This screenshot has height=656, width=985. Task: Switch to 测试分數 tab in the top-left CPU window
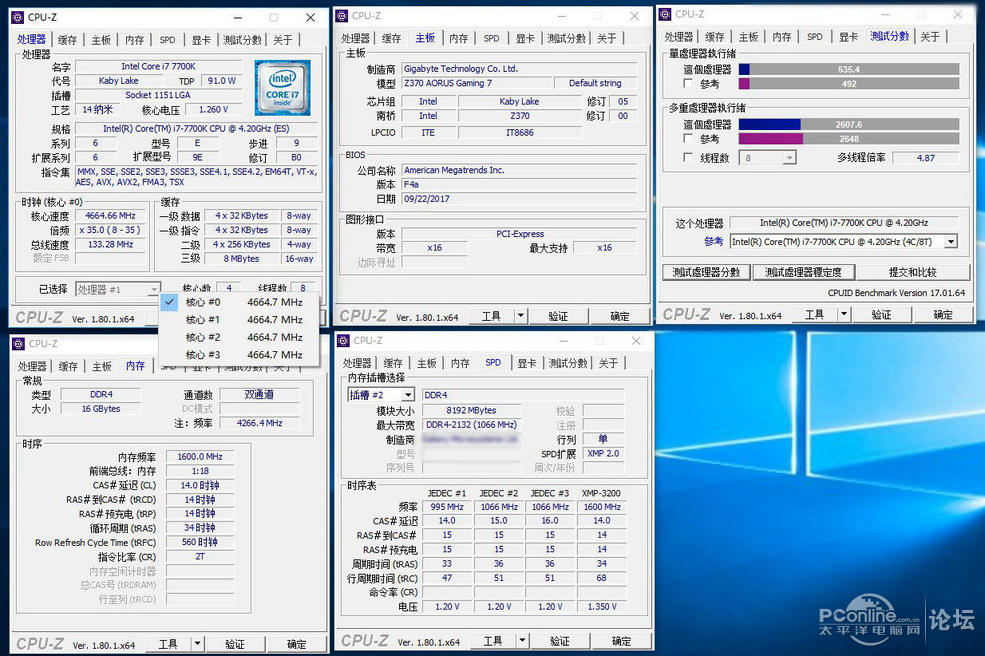pos(242,40)
